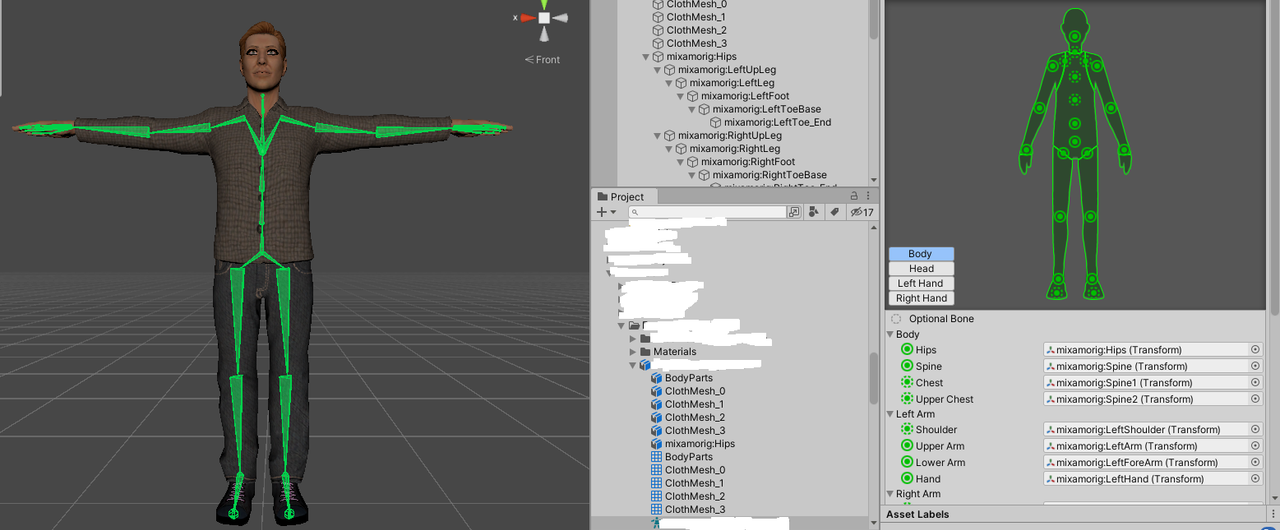Click the open-in-search icon beside Project search box
1280x530 pixels.
pyautogui.click(x=794, y=212)
